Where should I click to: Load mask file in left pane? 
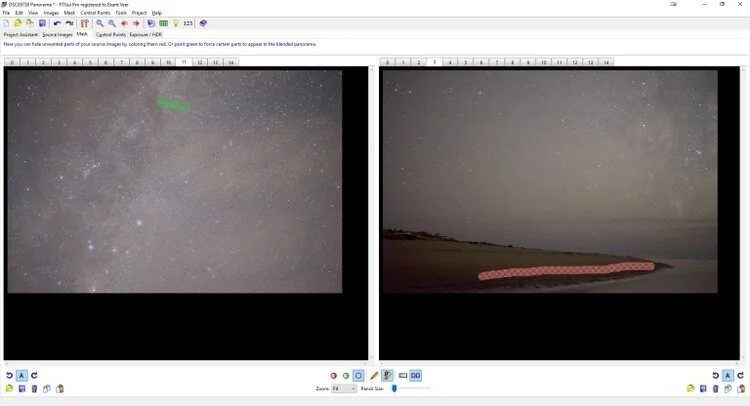[x=9, y=389]
